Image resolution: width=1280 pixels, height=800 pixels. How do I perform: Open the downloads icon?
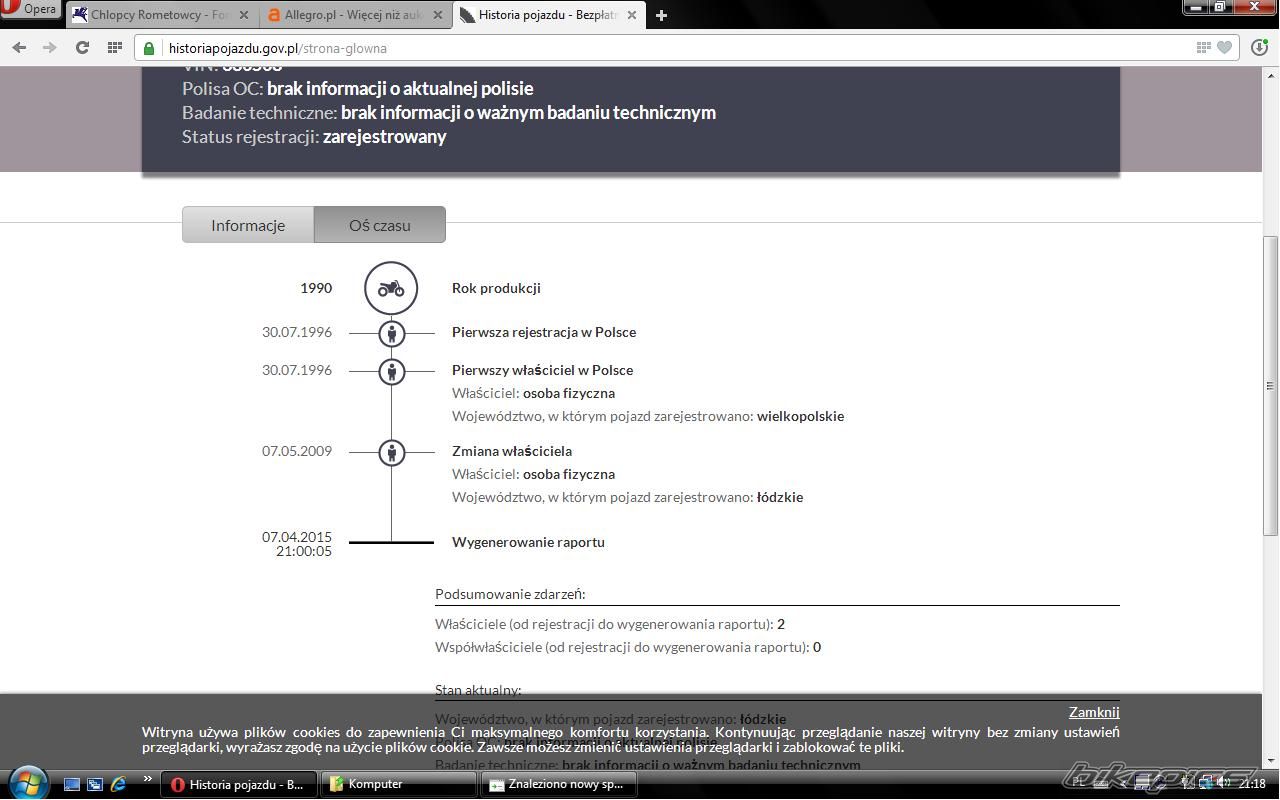click(1259, 47)
